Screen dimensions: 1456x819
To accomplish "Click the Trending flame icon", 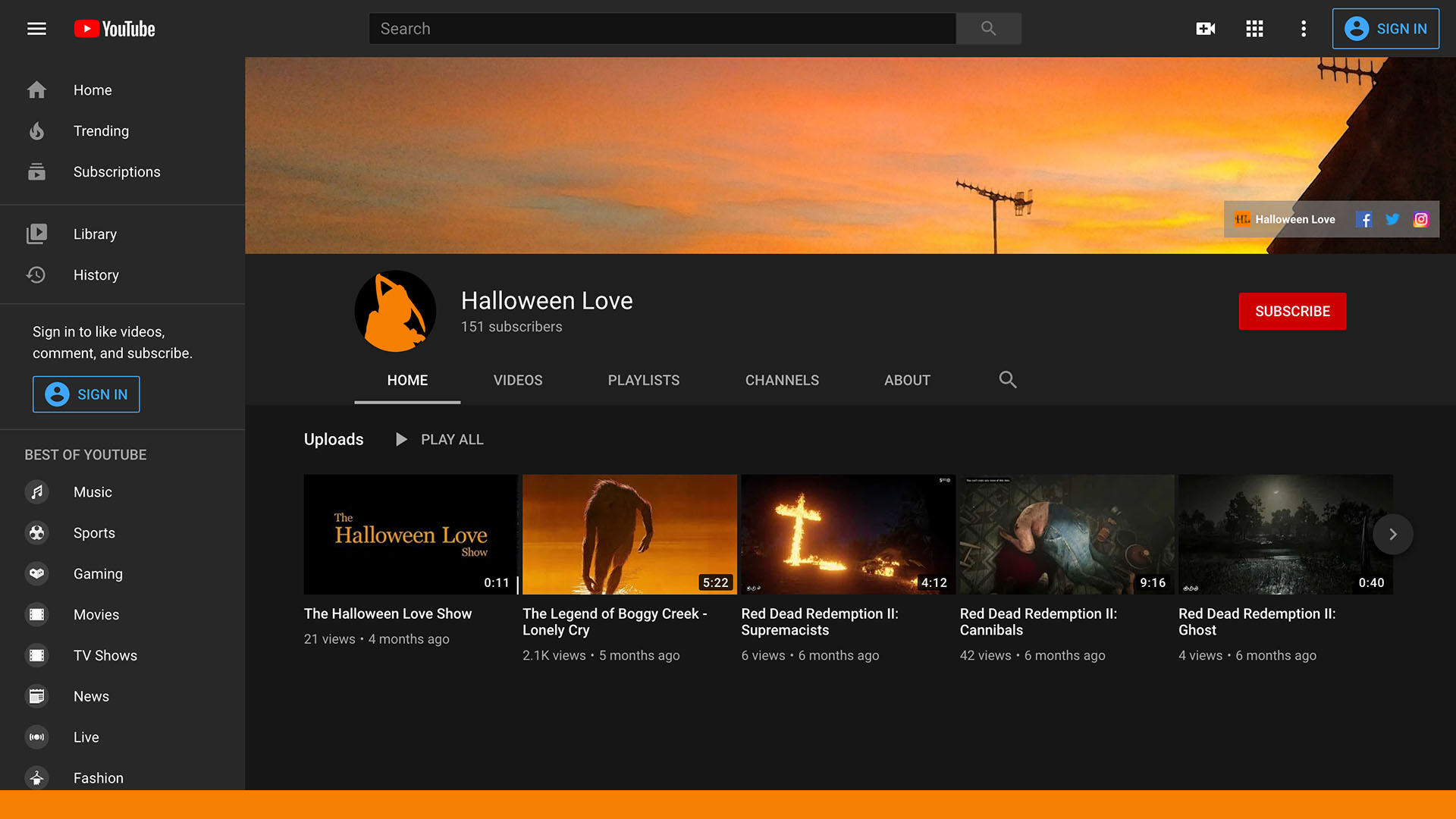I will point(36,131).
